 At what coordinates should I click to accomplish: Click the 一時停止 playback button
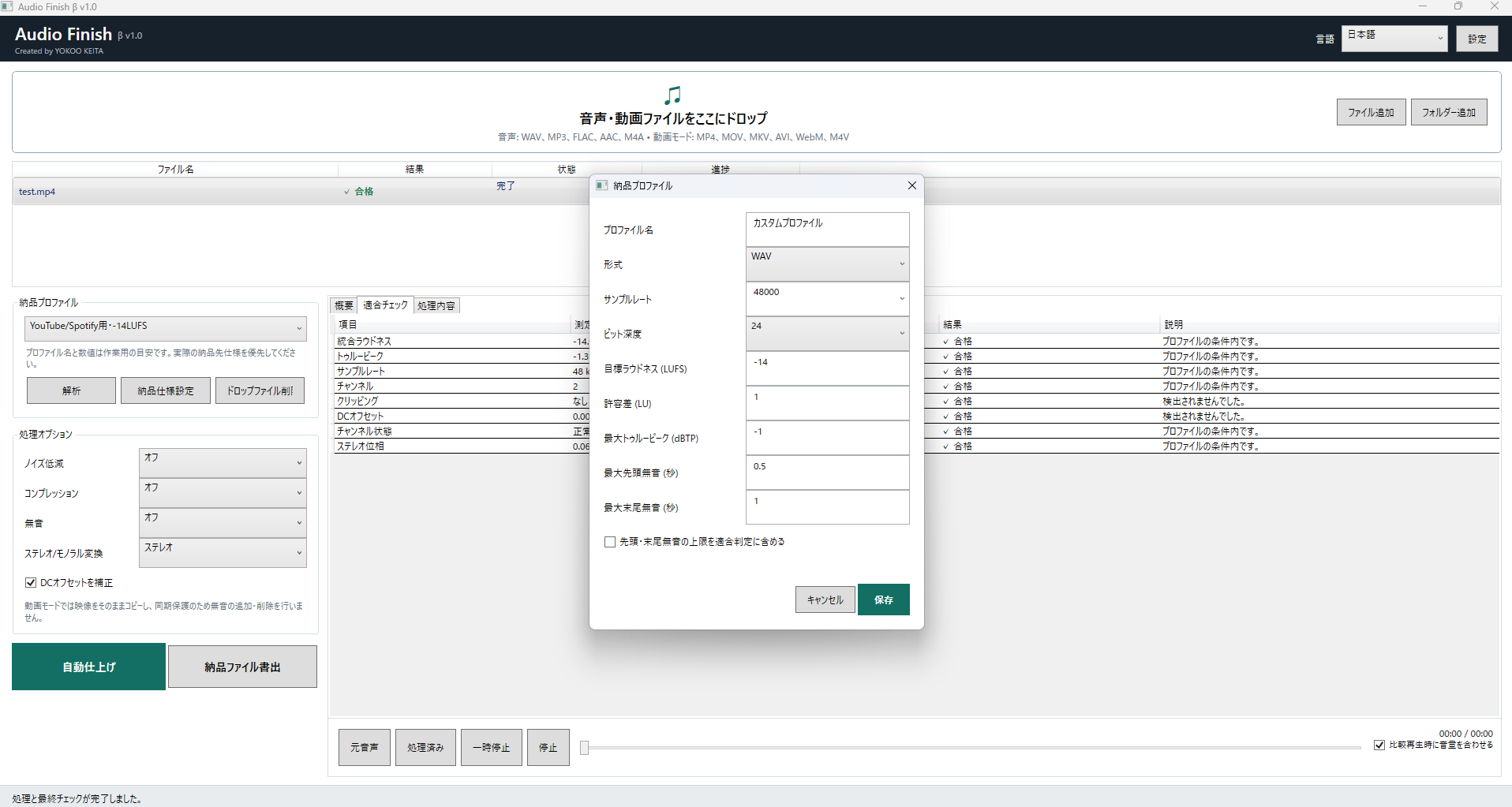click(x=491, y=747)
